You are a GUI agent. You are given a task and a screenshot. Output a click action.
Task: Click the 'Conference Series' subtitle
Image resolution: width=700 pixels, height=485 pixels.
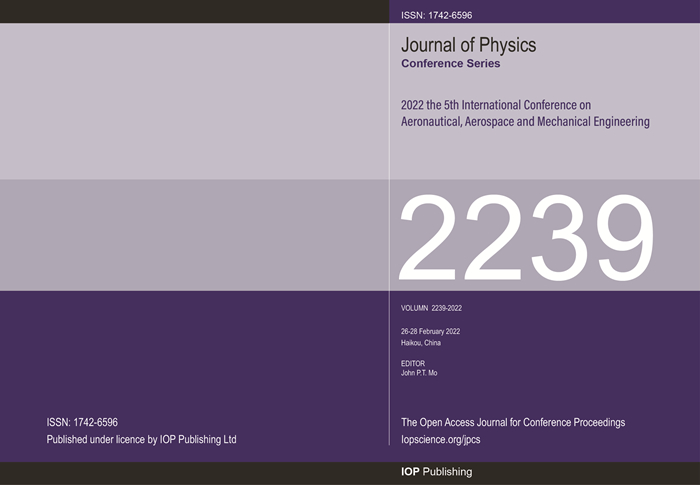coord(450,63)
